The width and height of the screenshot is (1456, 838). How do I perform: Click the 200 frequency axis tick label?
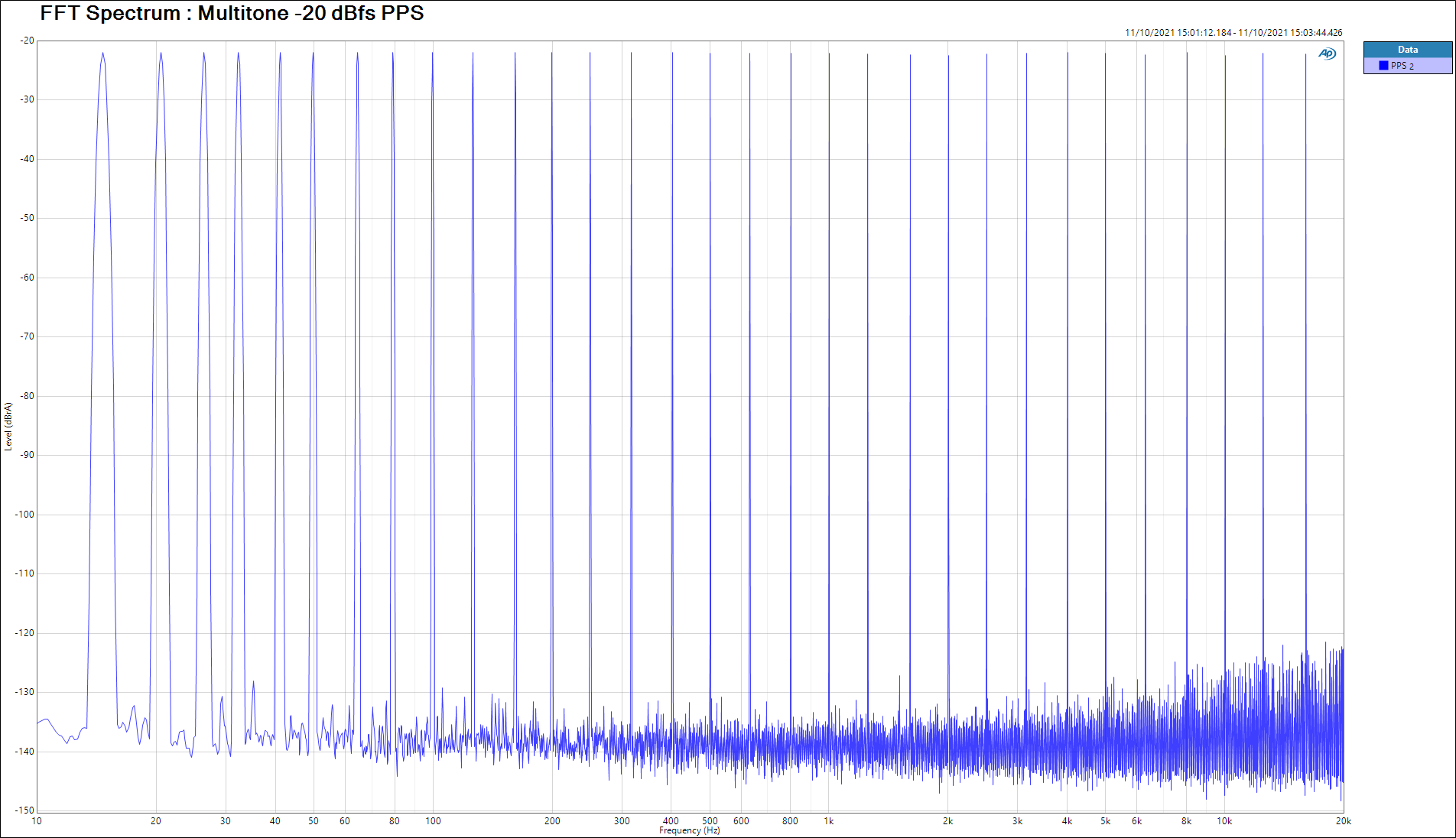pyautogui.click(x=552, y=821)
